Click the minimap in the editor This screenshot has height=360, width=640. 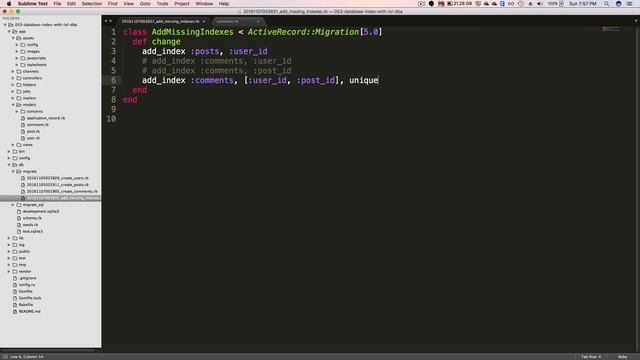coord(611,29)
